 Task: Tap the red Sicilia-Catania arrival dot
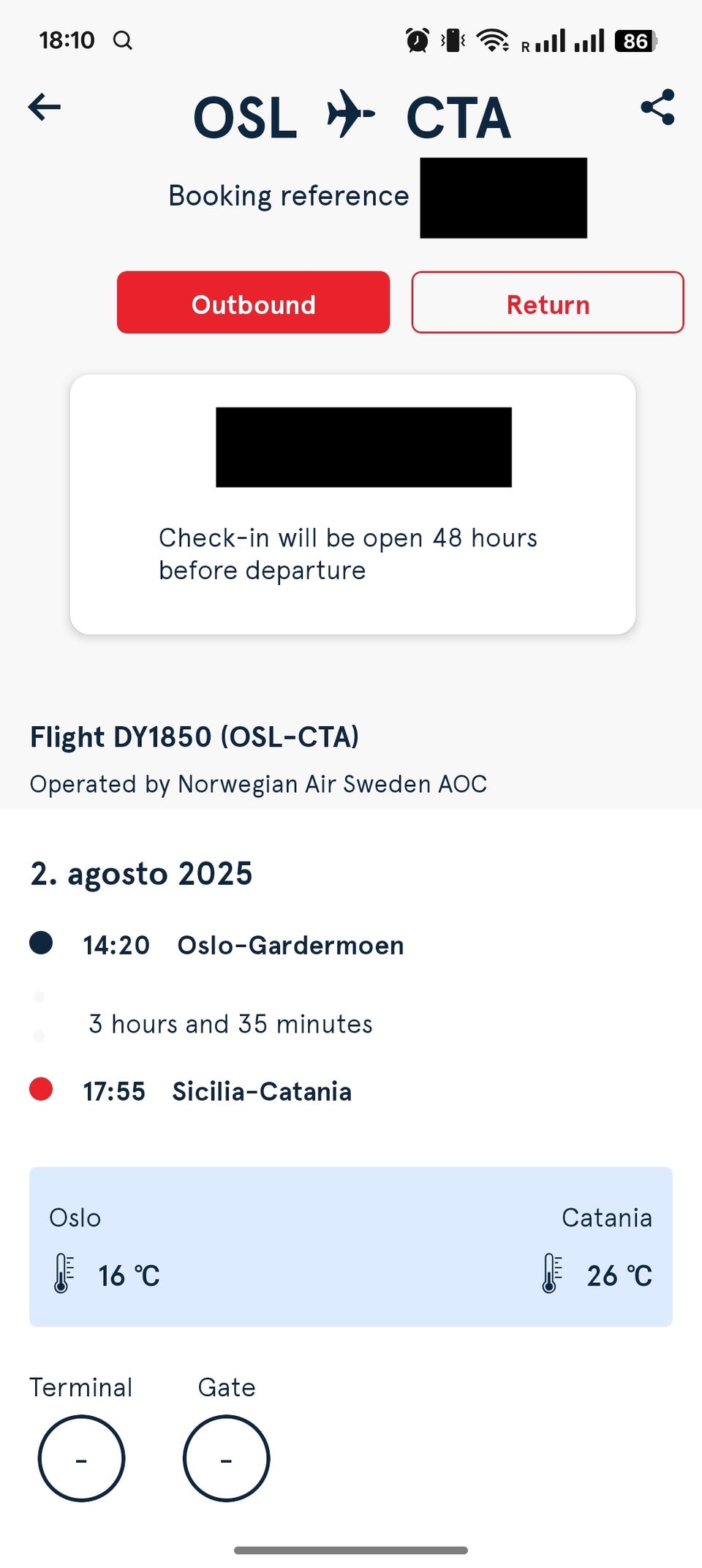click(x=41, y=1089)
